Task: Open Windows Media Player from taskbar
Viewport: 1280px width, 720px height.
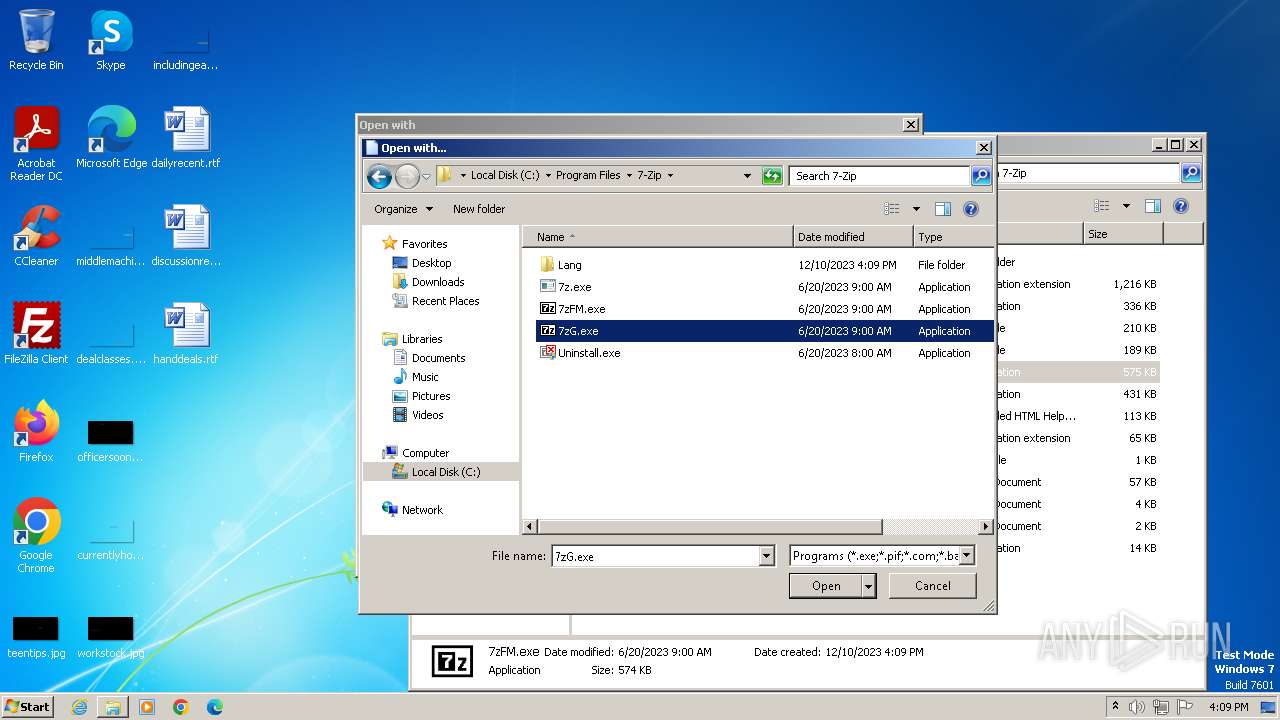Action: point(147,707)
